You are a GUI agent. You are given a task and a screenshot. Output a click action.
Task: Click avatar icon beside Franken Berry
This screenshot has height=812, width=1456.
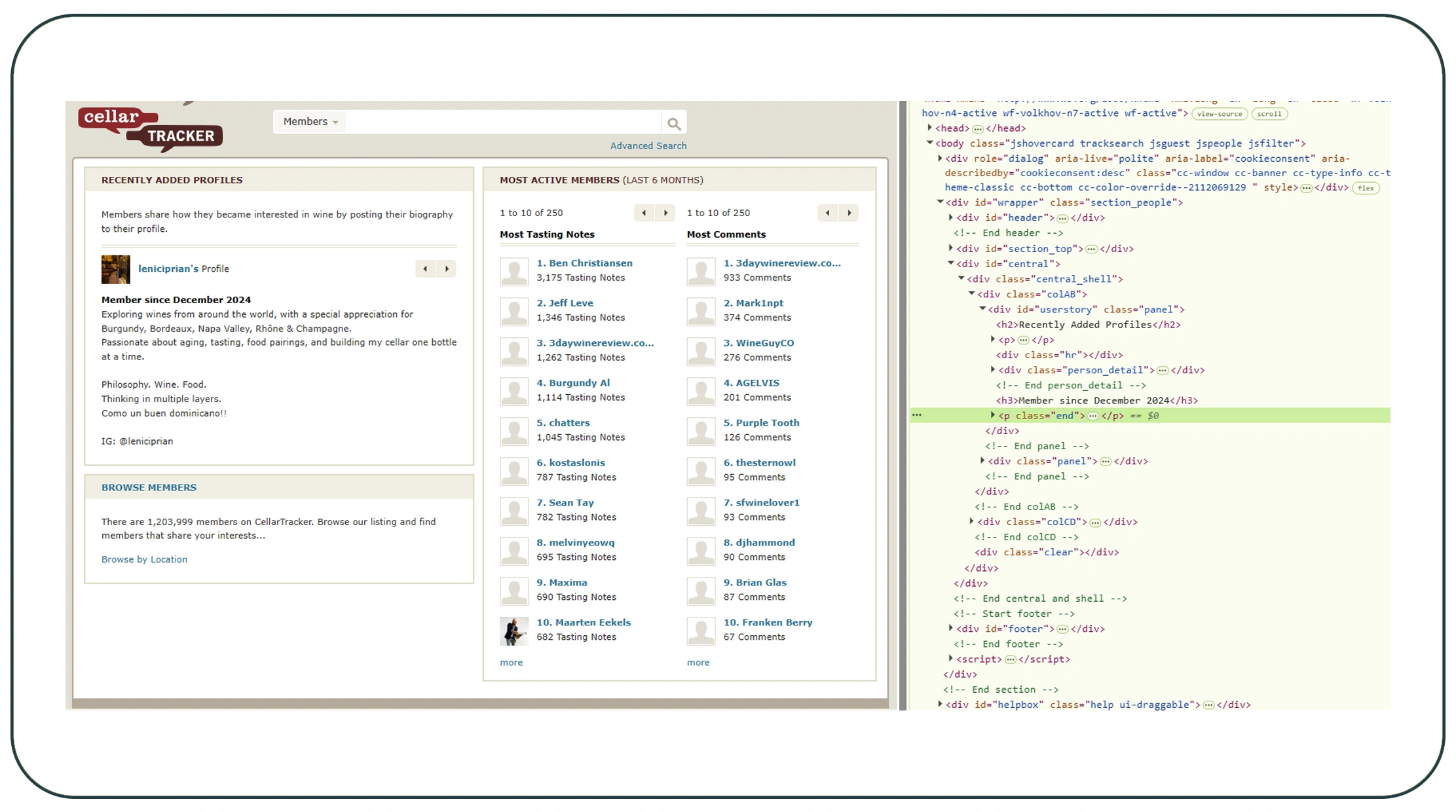[701, 631]
